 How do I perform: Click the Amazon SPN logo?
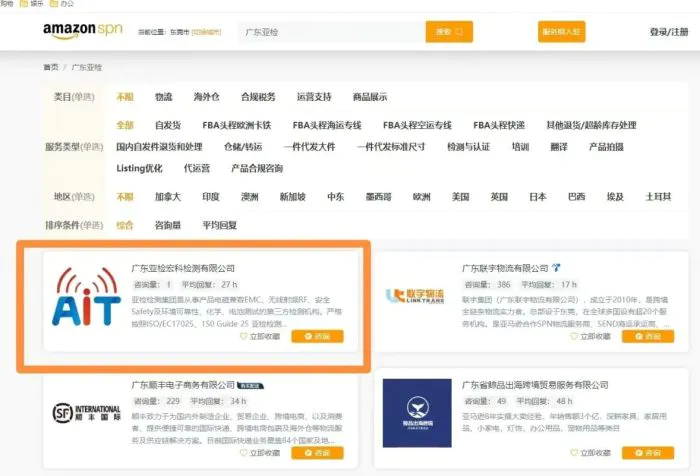click(83, 30)
